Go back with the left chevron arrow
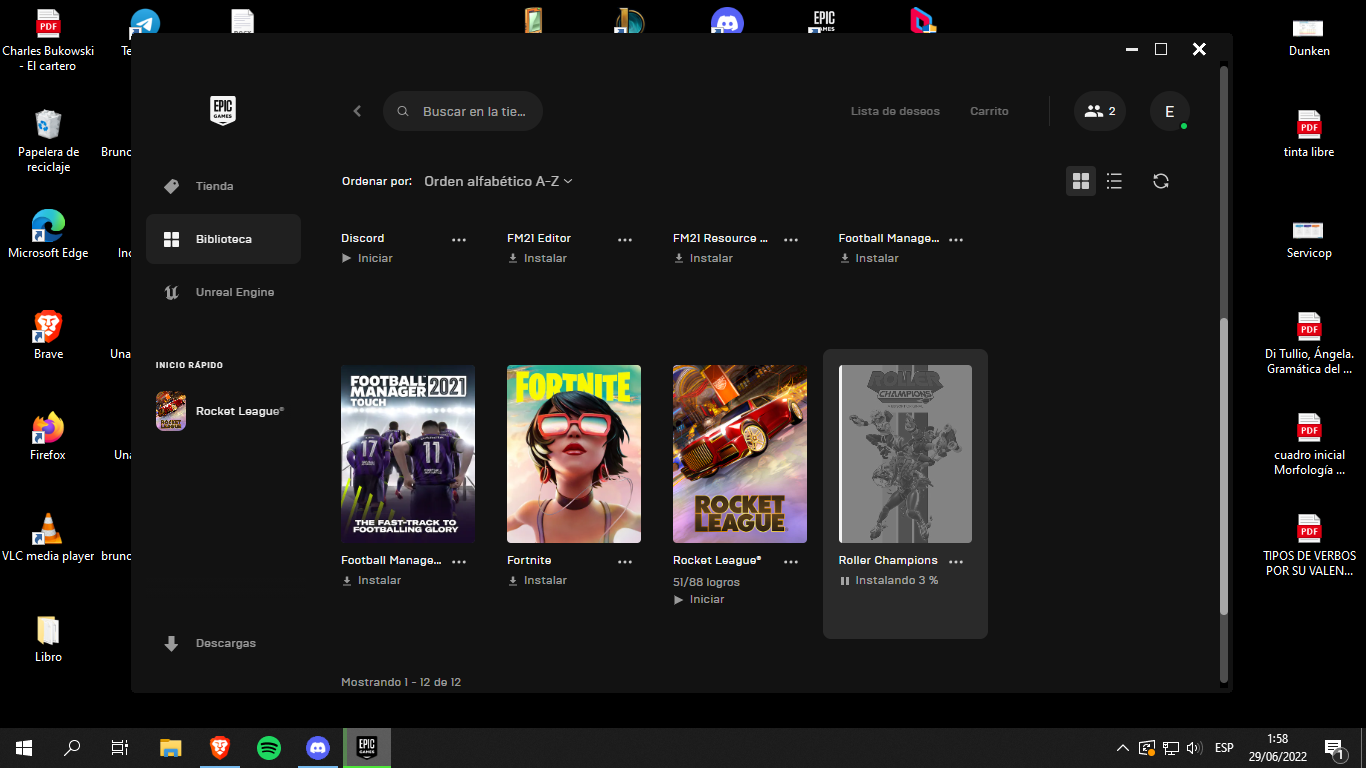This screenshot has height=768, width=1366. [357, 111]
